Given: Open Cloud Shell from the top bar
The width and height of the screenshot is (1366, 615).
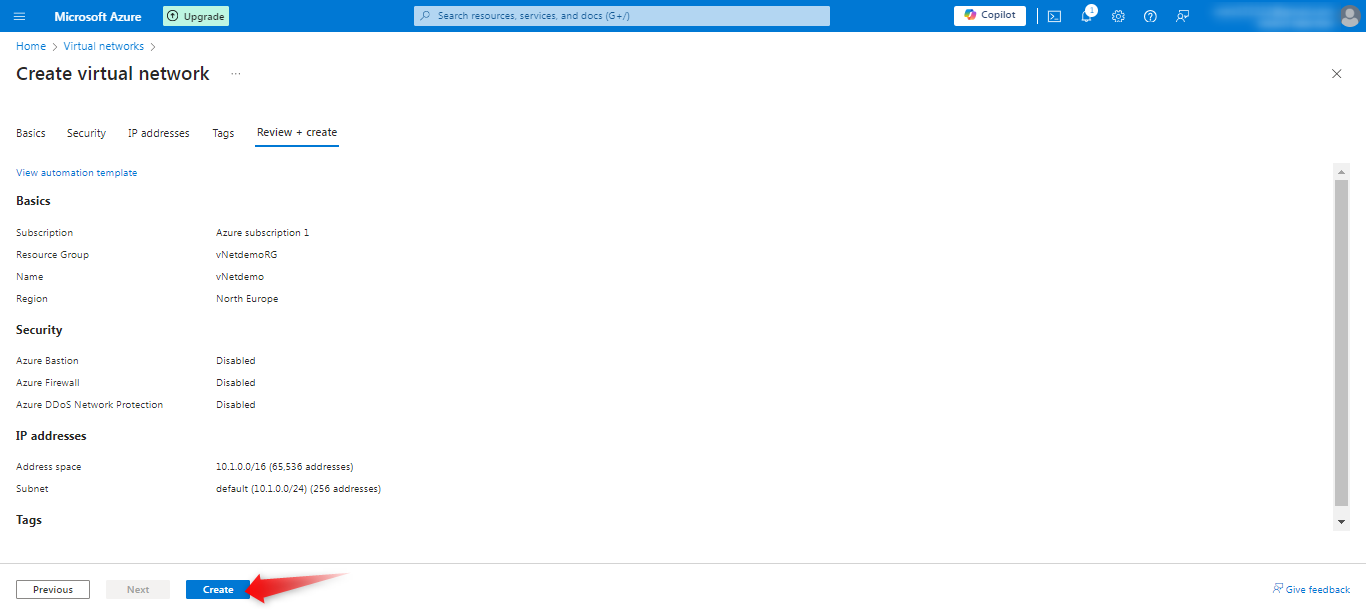Looking at the screenshot, I should pos(1054,16).
